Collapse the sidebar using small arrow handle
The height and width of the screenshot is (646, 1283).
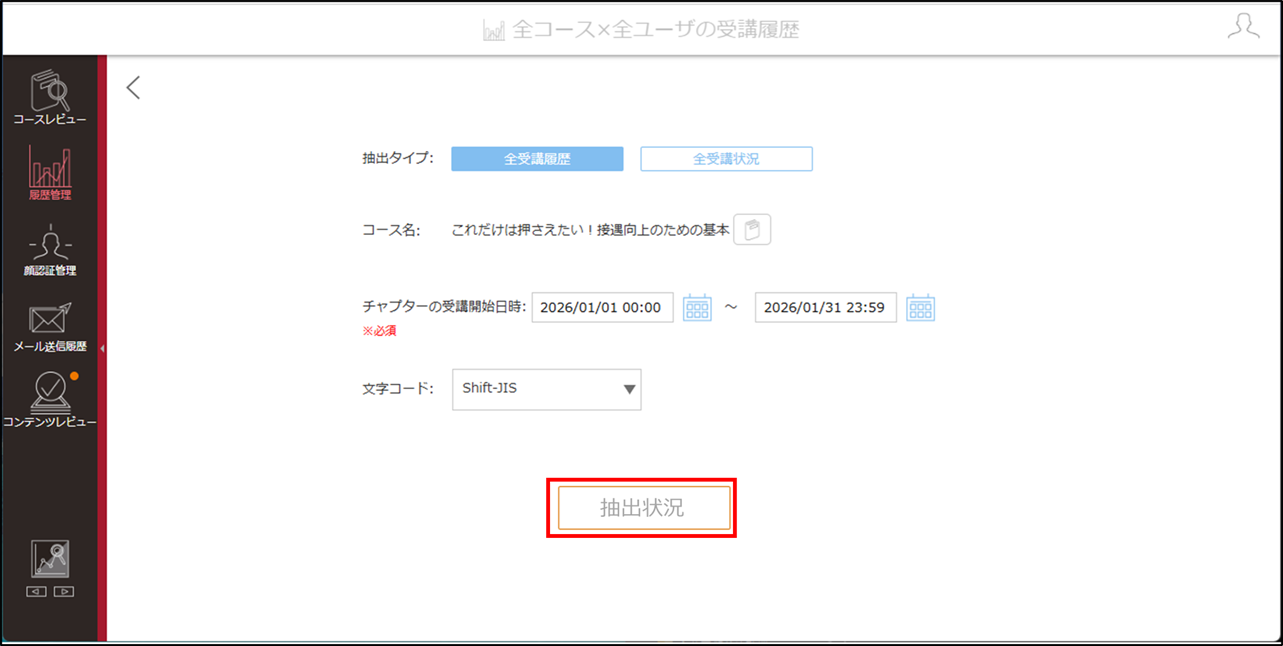point(102,348)
